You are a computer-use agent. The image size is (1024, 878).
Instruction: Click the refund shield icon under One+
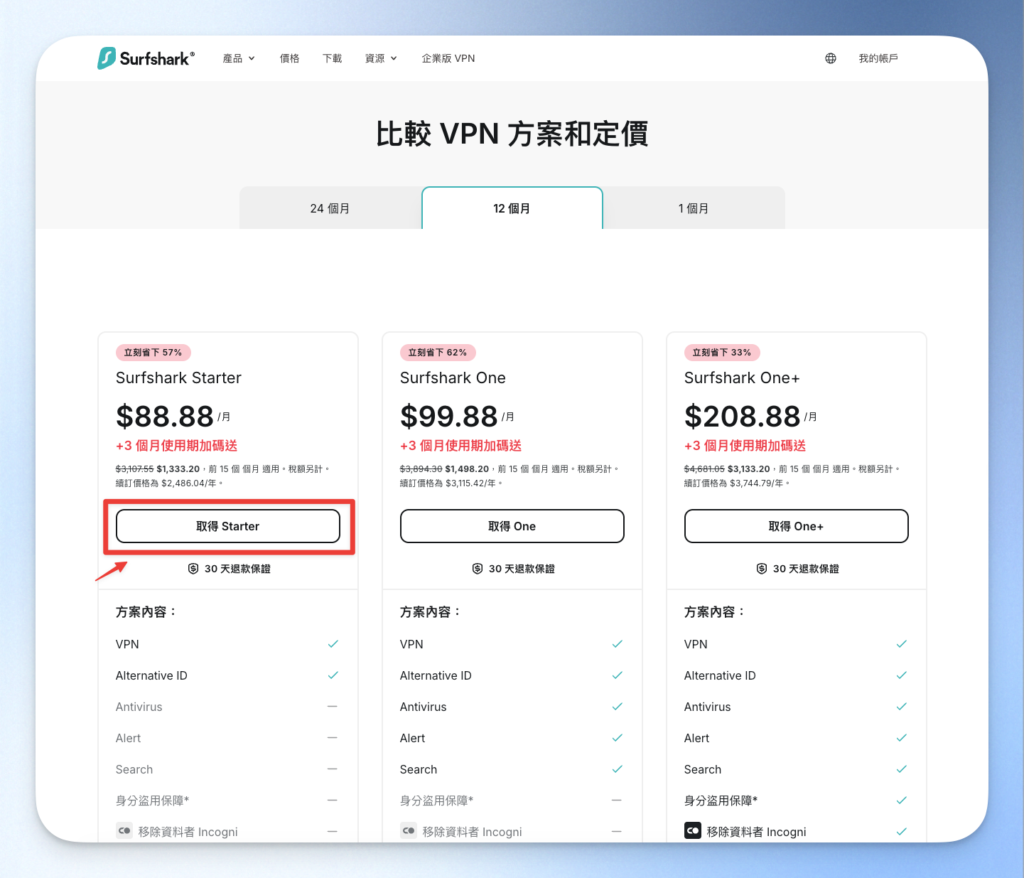point(761,568)
